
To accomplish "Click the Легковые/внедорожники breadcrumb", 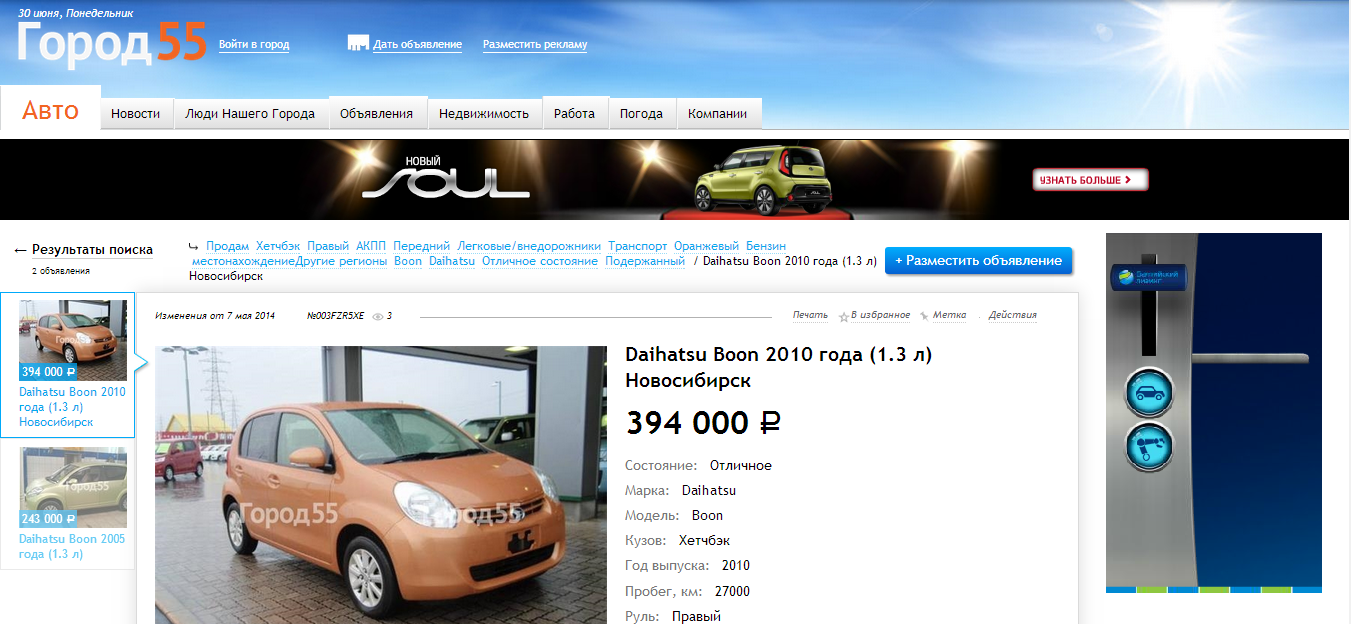I will [x=529, y=246].
